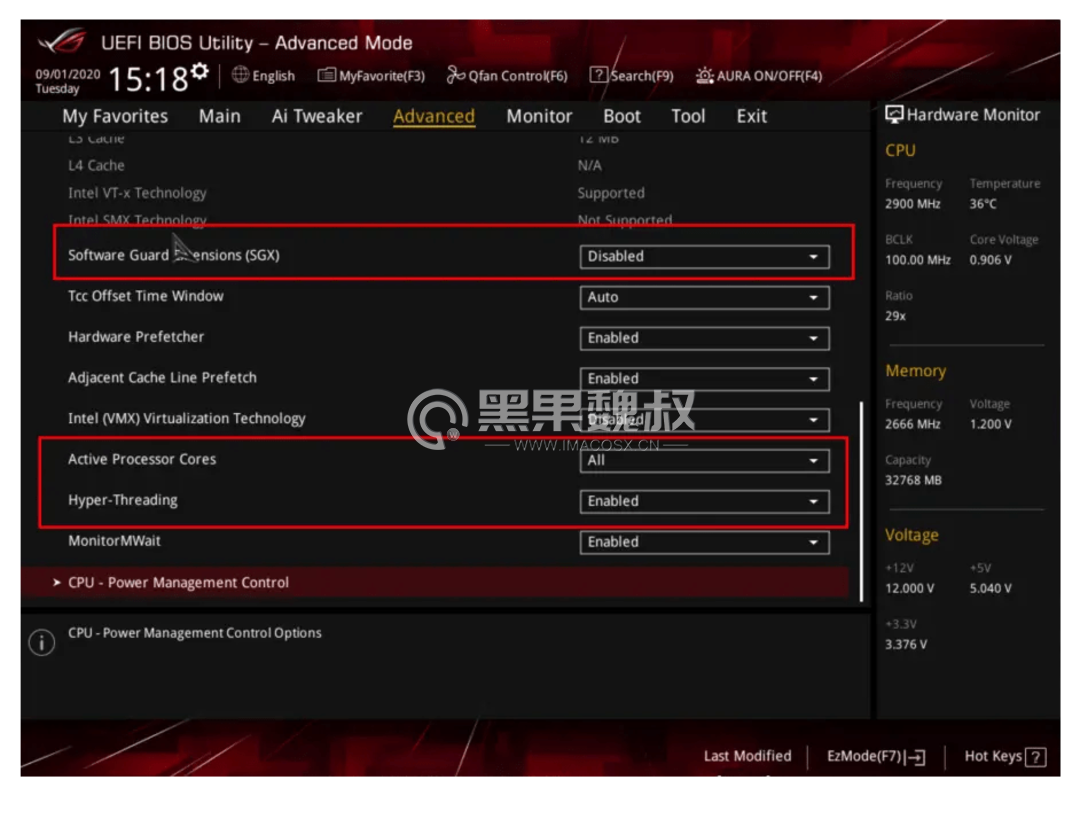The height and width of the screenshot is (819, 1080).
Task: Click the MyFavorite list icon
Action: 326,74
